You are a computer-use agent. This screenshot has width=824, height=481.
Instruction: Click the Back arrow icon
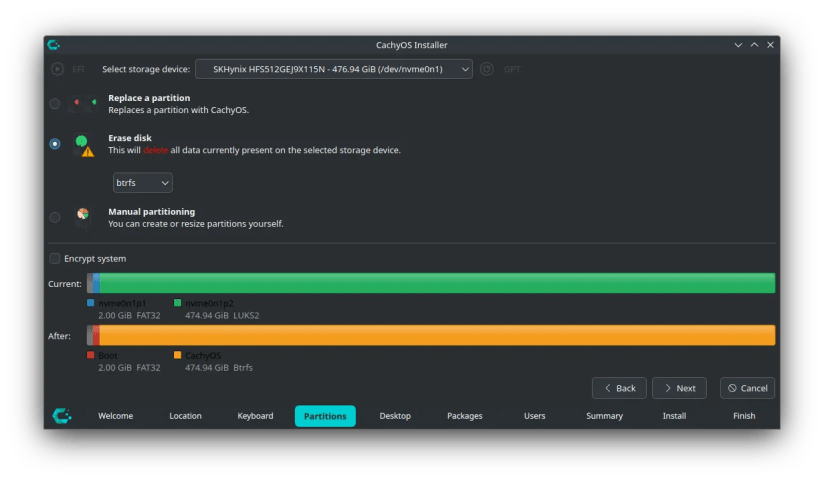(608, 388)
